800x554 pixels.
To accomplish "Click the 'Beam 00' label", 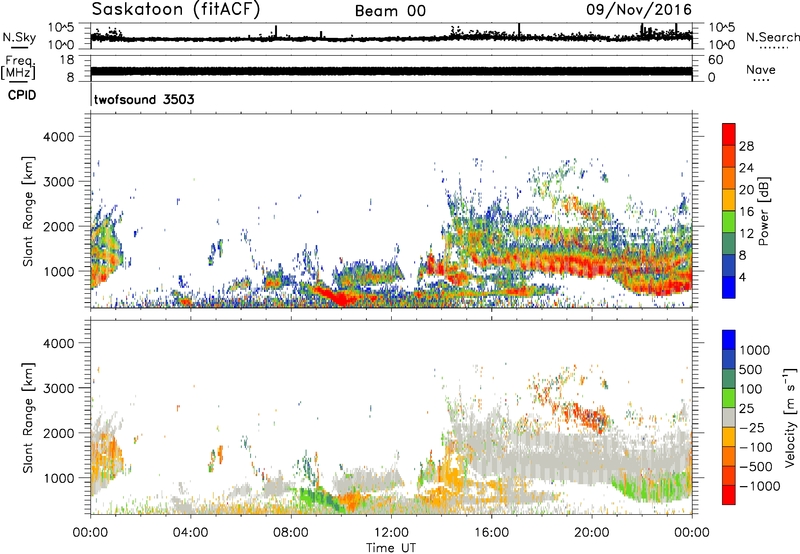I will pos(390,11).
